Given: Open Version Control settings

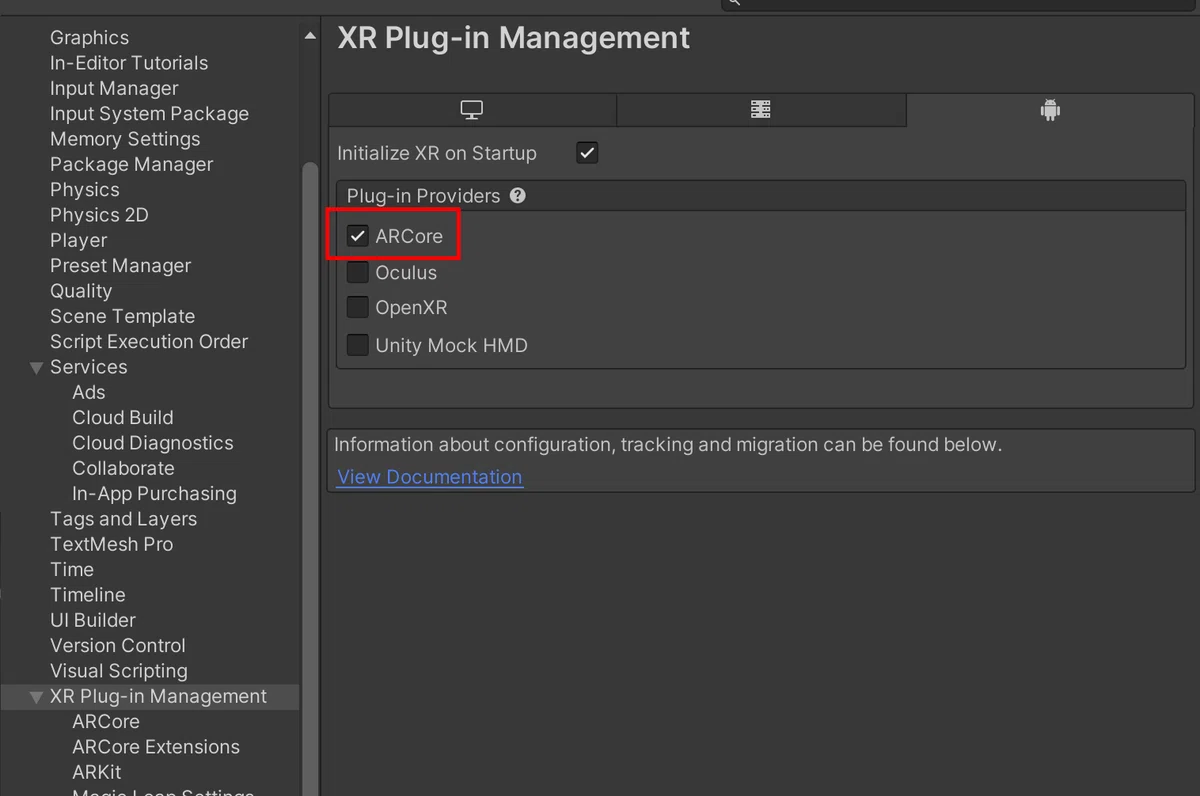Looking at the screenshot, I should click(x=118, y=646).
